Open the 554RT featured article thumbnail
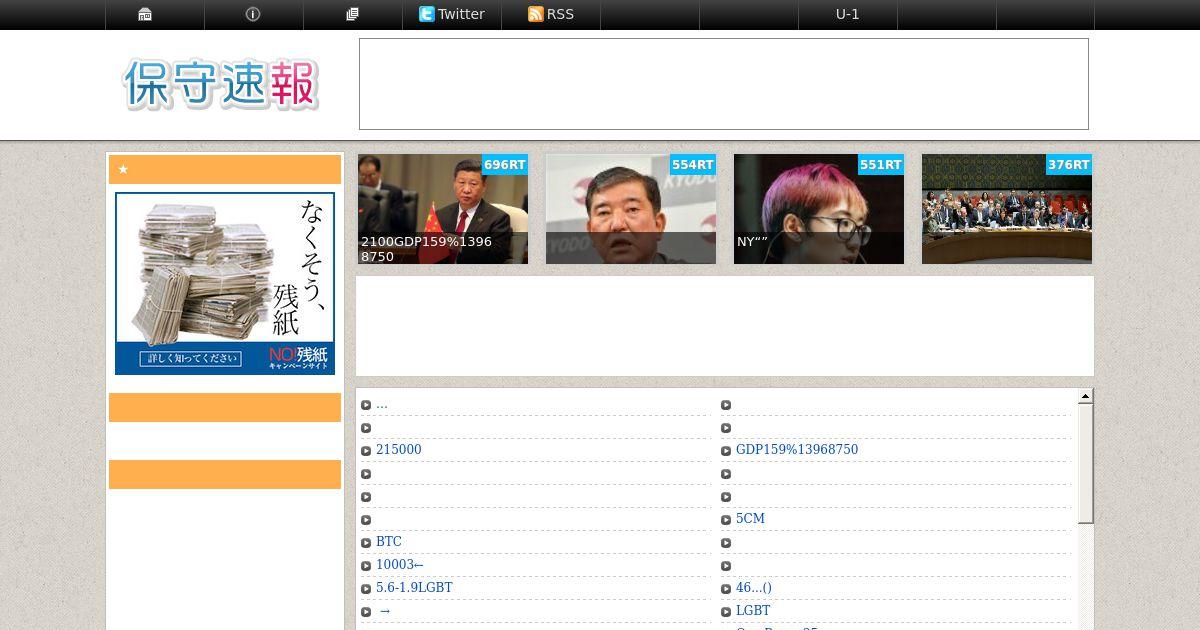This screenshot has width=1200, height=630. point(631,209)
